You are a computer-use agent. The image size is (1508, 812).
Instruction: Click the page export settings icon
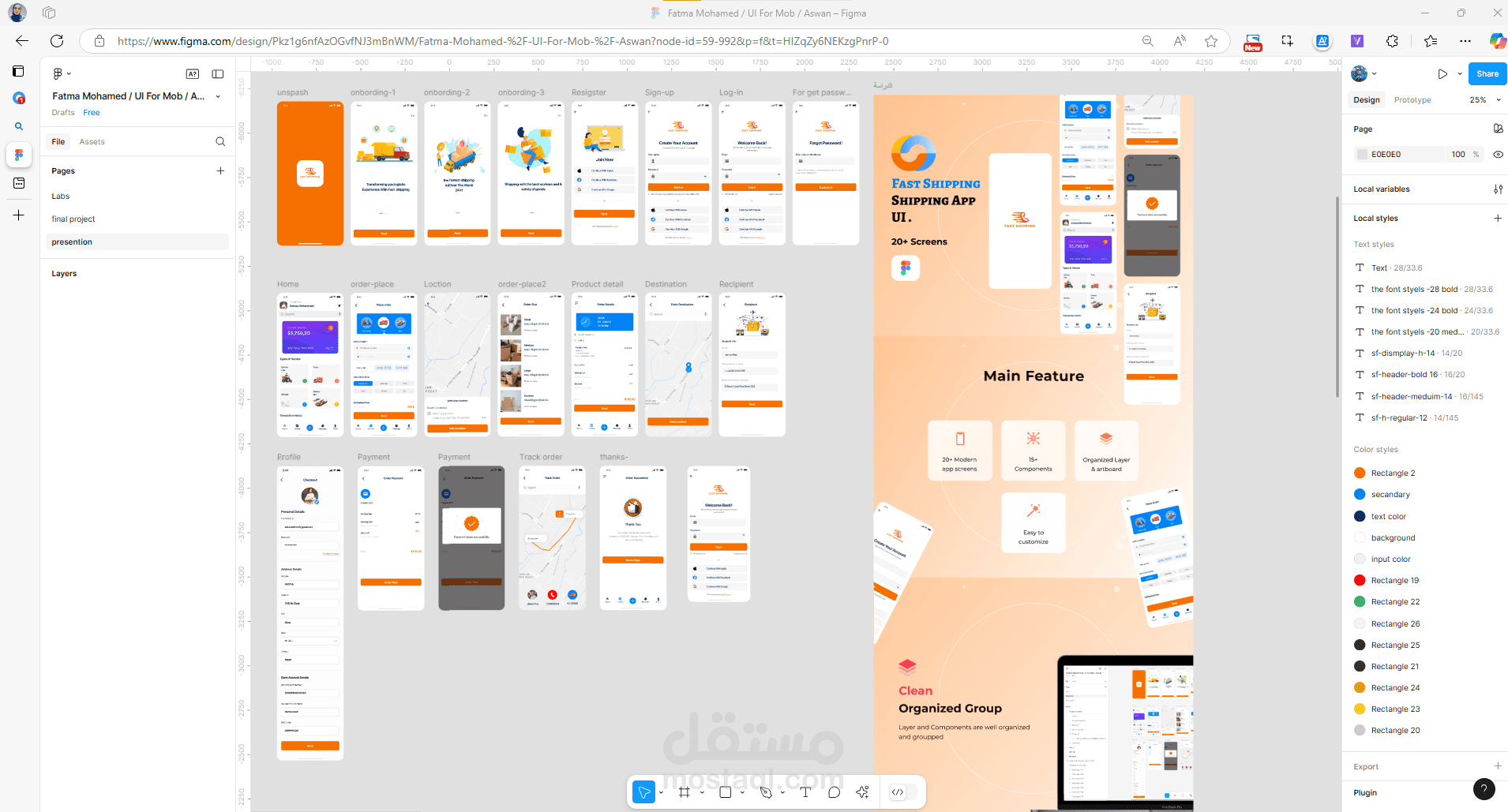click(1498, 129)
